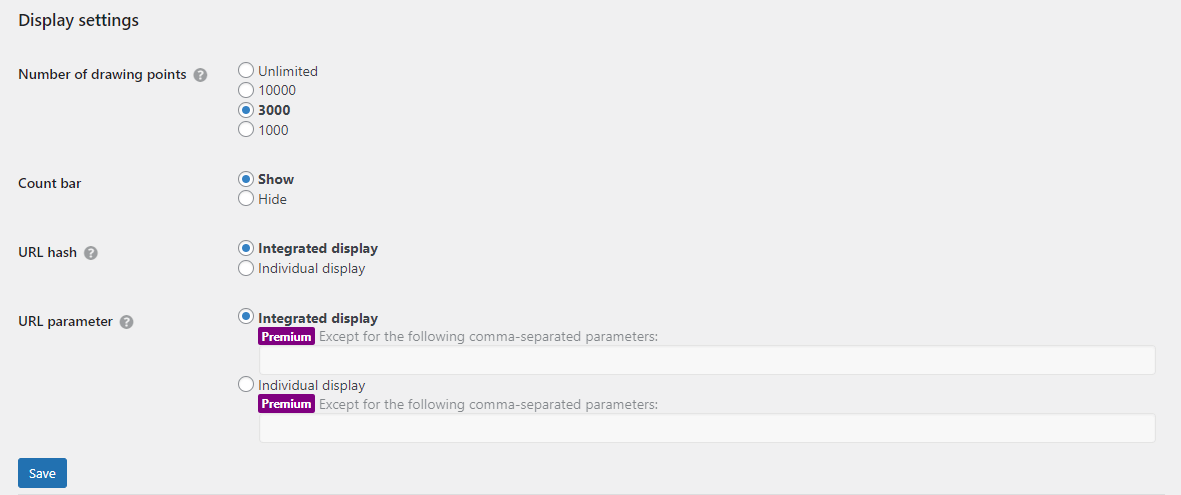Choose 10000 drawing points option
Viewport: 1181px width, 495px height.
[246, 90]
